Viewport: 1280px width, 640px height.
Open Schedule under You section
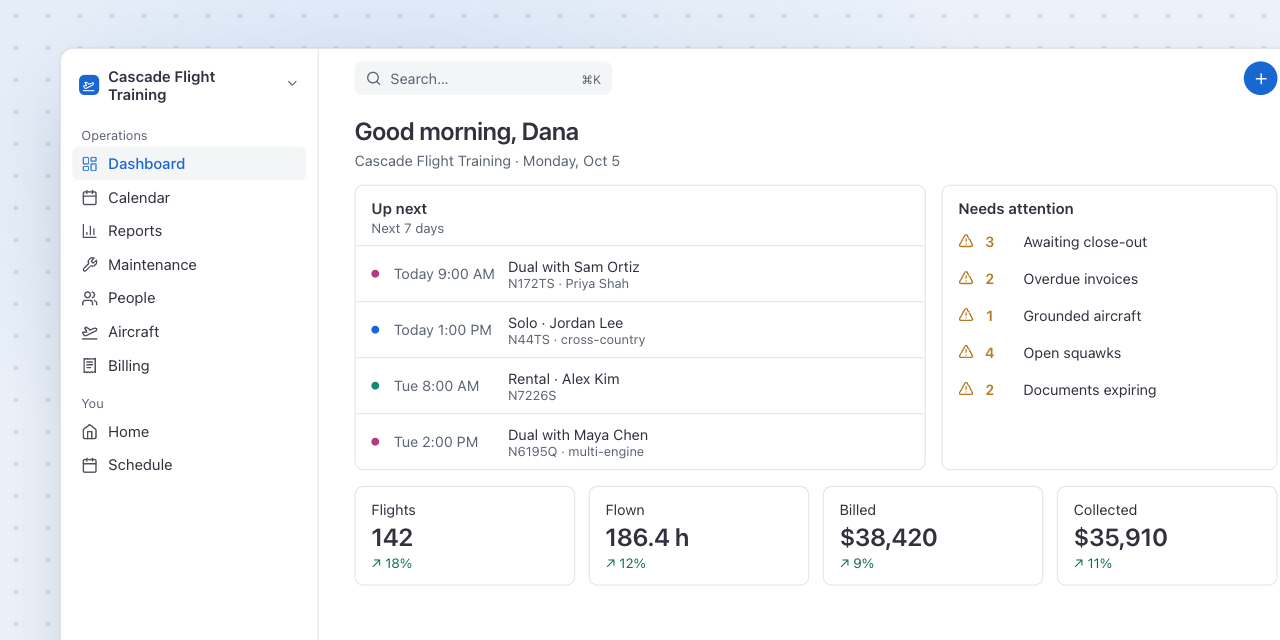point(189,465)
